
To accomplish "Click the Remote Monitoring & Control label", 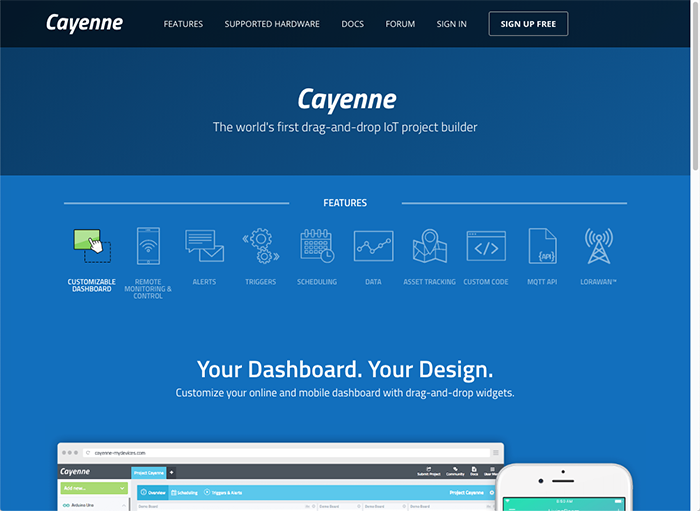I will (x=148, y=289).
